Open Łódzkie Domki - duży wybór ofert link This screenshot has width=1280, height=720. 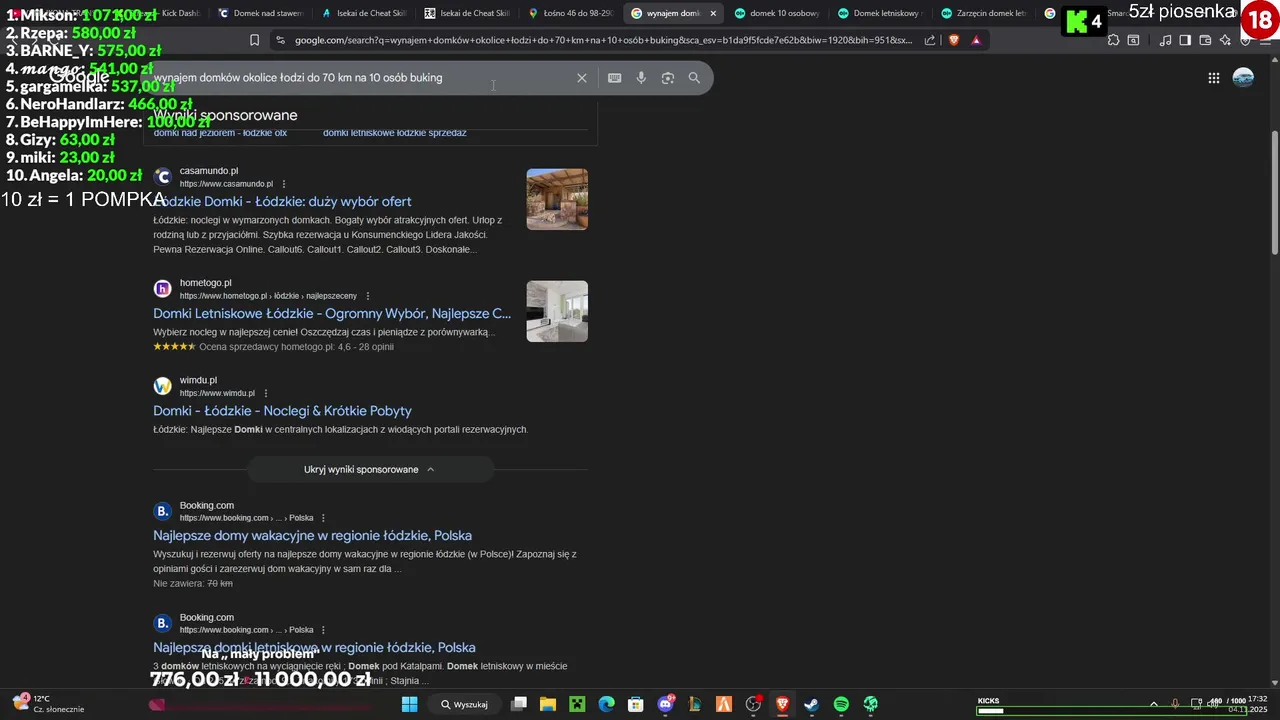(282, 201)
